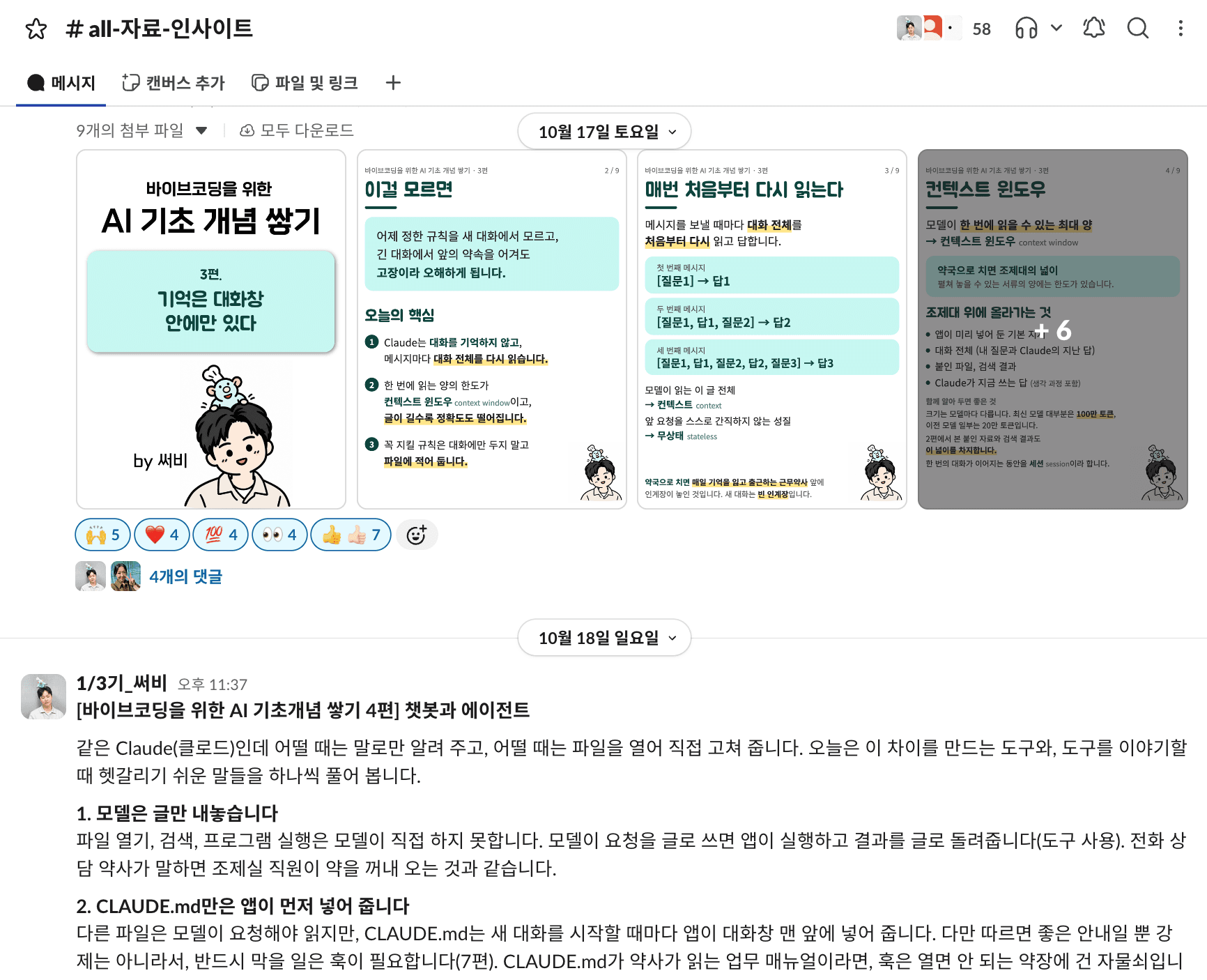1207x980 pixels.
Task: Click the cloud download icon
Action: [247, 130]
